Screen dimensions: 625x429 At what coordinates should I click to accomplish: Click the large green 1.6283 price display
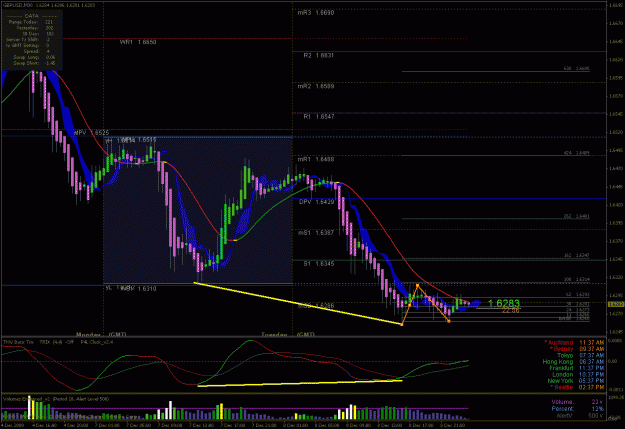[503, 304]
